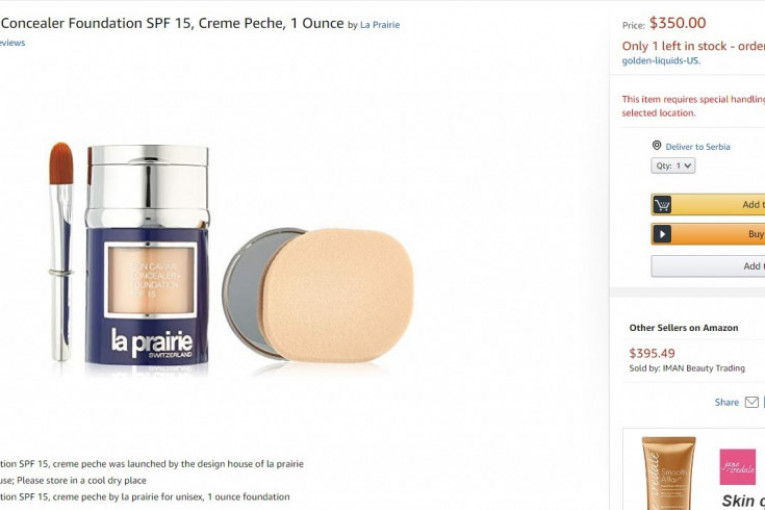Screen dimensions: 765x510
Task: Click the pink Jane Iredale logo
Action: tap(737, 466)
